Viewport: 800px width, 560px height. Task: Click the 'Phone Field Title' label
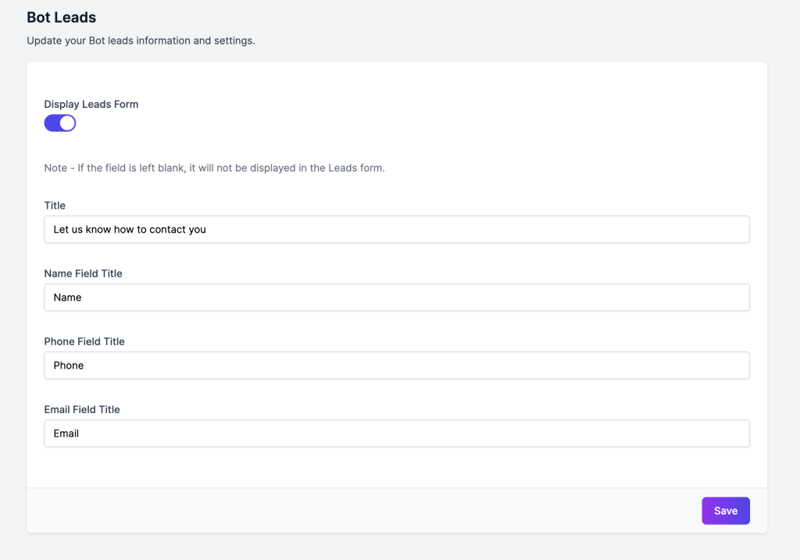84,341
